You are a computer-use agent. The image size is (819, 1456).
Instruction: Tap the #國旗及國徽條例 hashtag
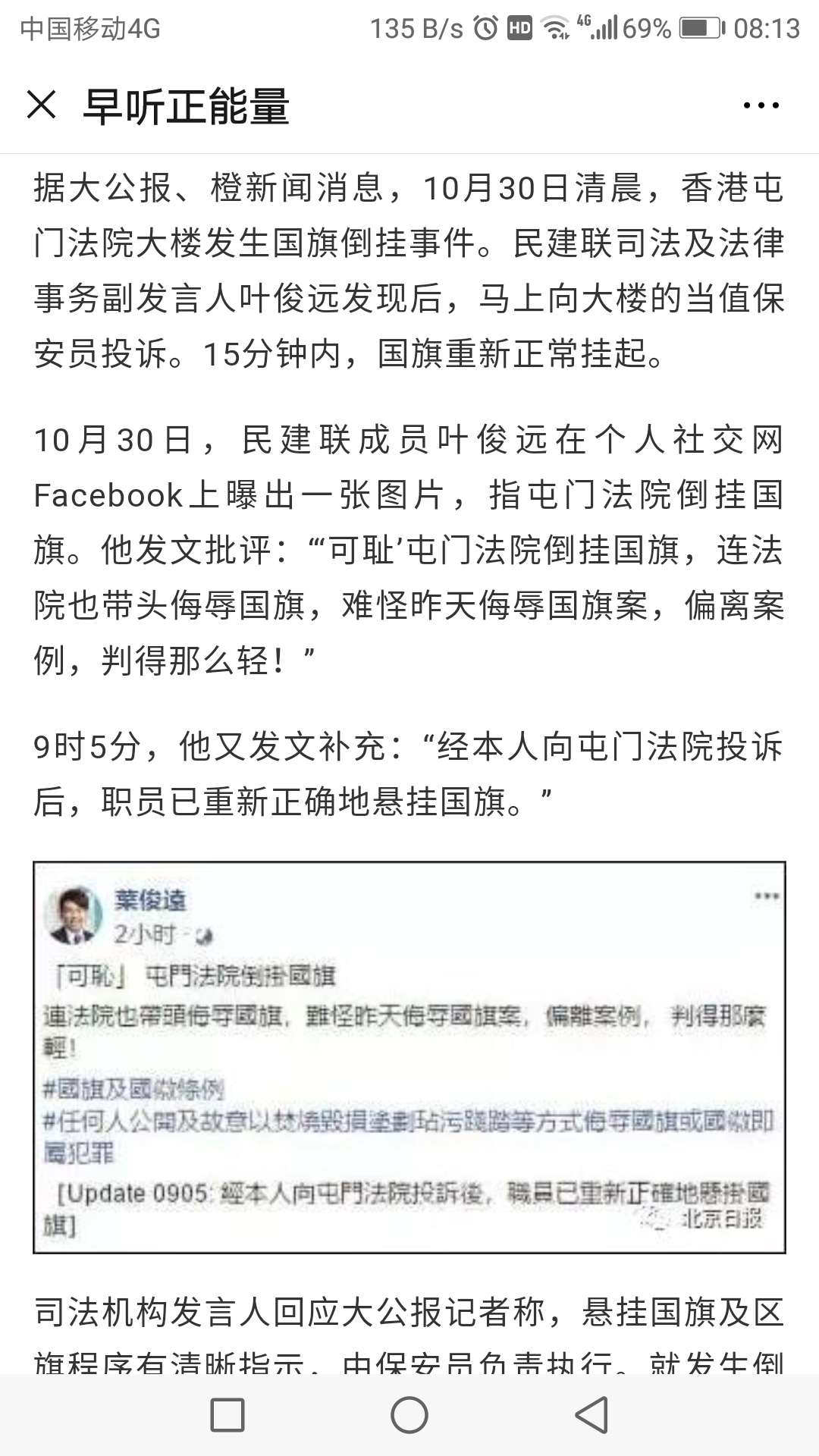click(x=133, y=1089)
